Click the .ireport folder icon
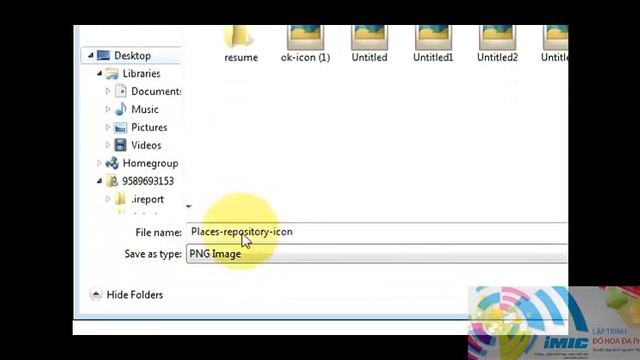 click(120, 199)
